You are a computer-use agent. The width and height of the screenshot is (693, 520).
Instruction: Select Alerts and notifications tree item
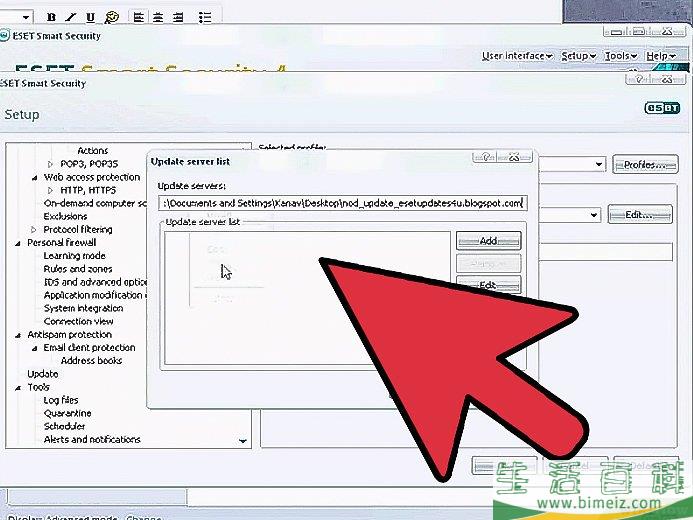(92, 440)
